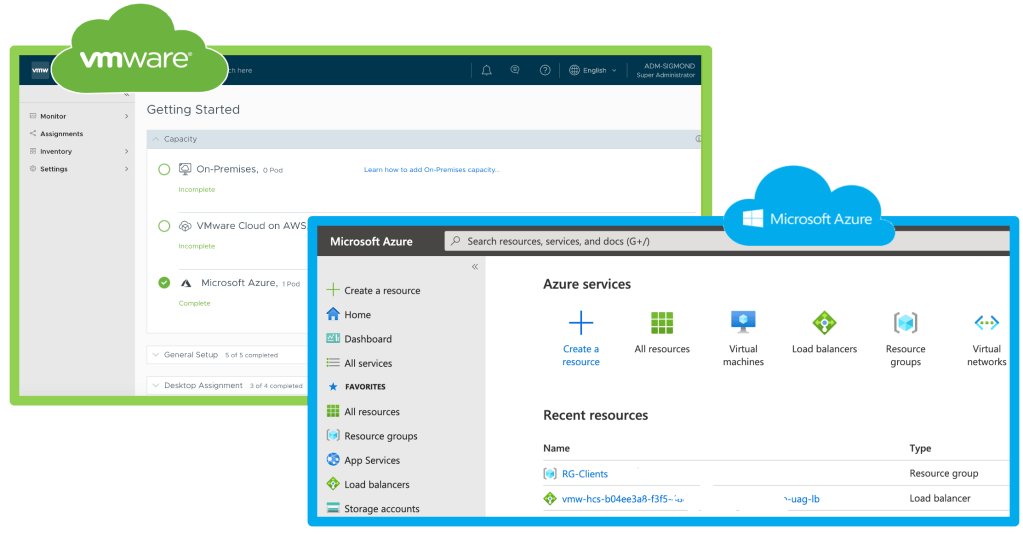Collapse the Azure sidebar with double chevron
Screen dimensions: 1023x537
click(x=475, y=266)
